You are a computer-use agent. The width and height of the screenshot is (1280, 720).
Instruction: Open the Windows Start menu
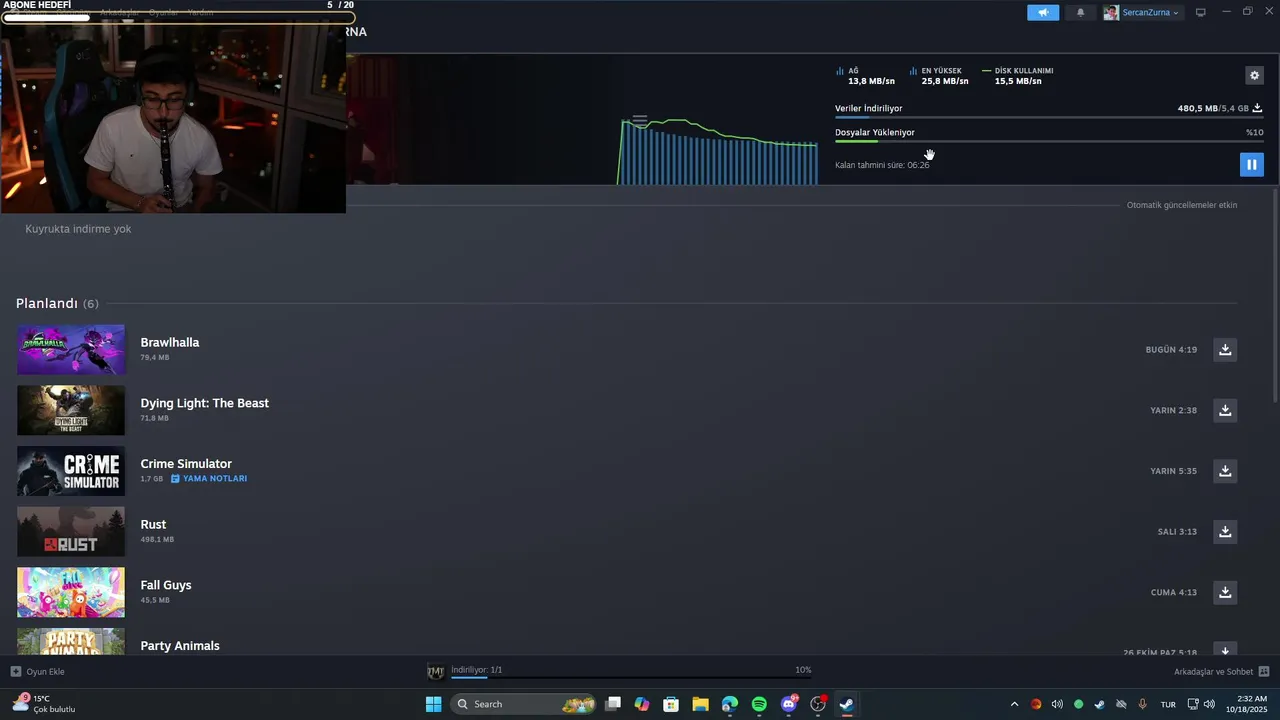(433, 704)
